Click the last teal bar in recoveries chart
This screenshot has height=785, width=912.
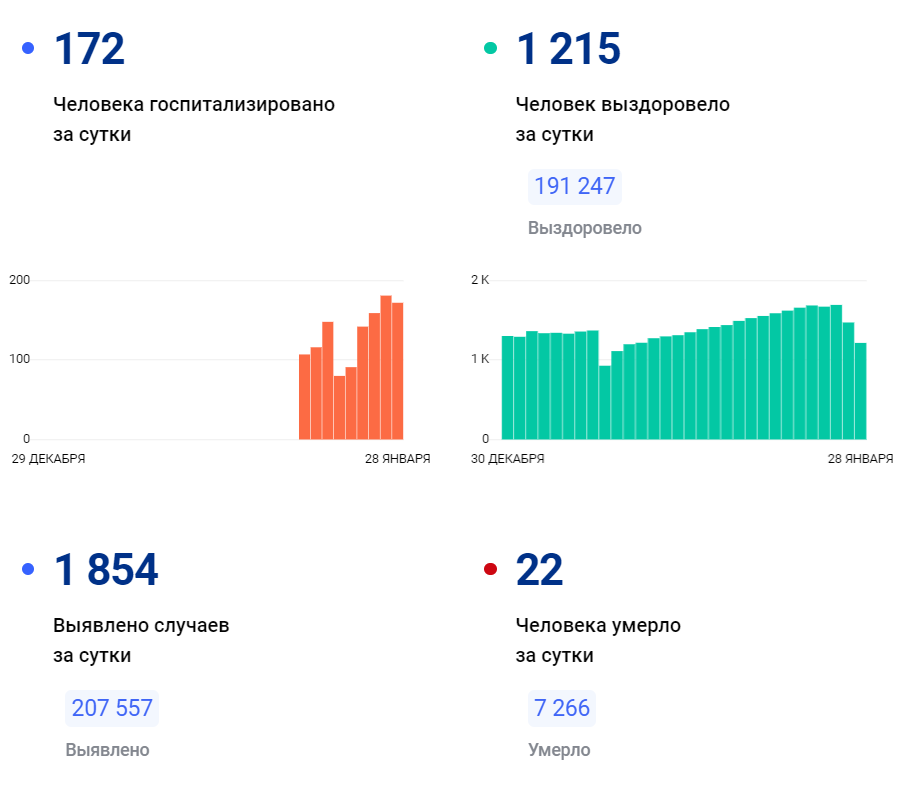[860, 391]
